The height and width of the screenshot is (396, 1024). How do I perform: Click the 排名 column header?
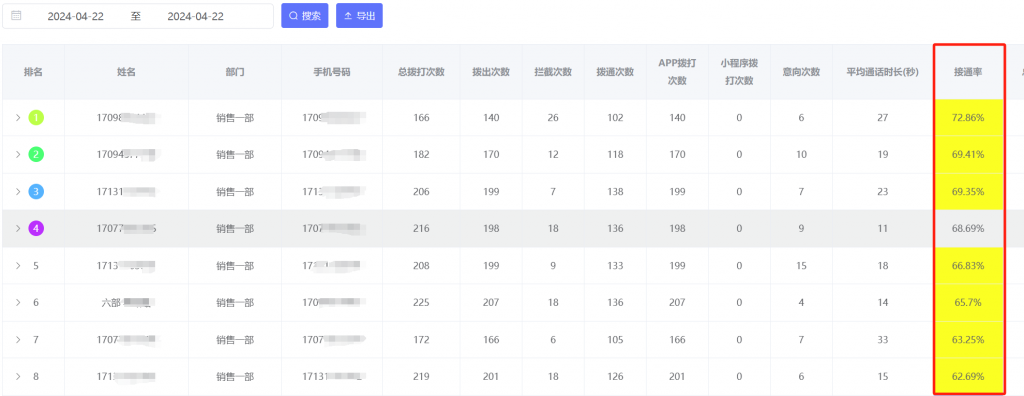33,72
